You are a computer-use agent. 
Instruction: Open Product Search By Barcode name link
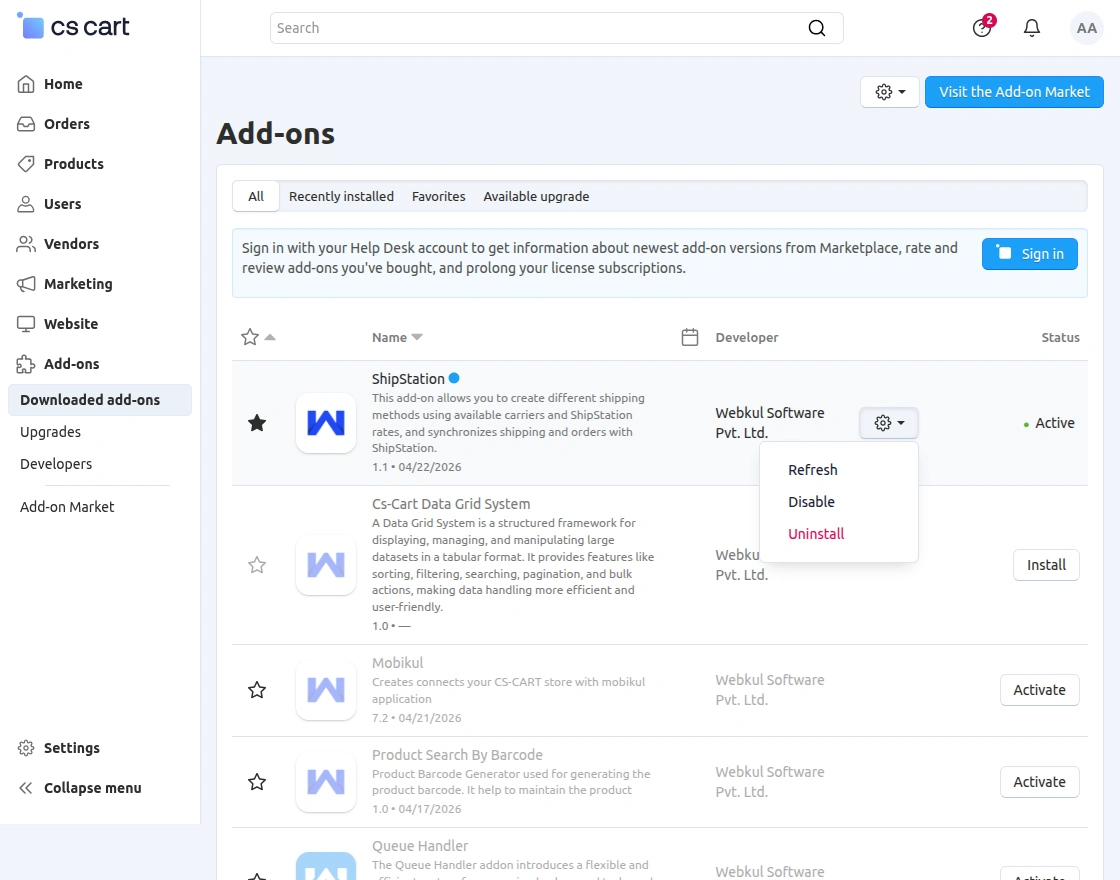coord(457,755)
